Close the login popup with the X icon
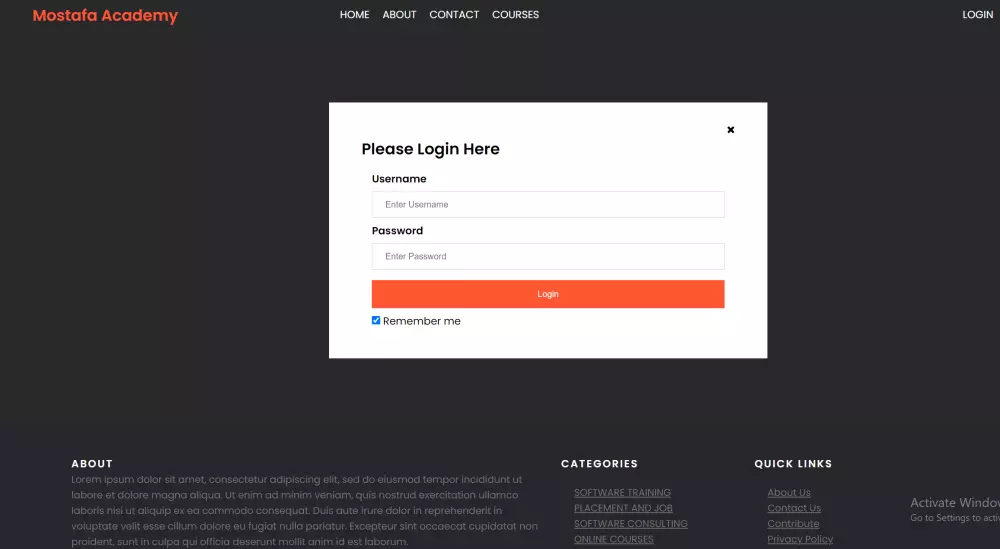The height and width of the screenshot is (549, 1000). coord(731,130)
